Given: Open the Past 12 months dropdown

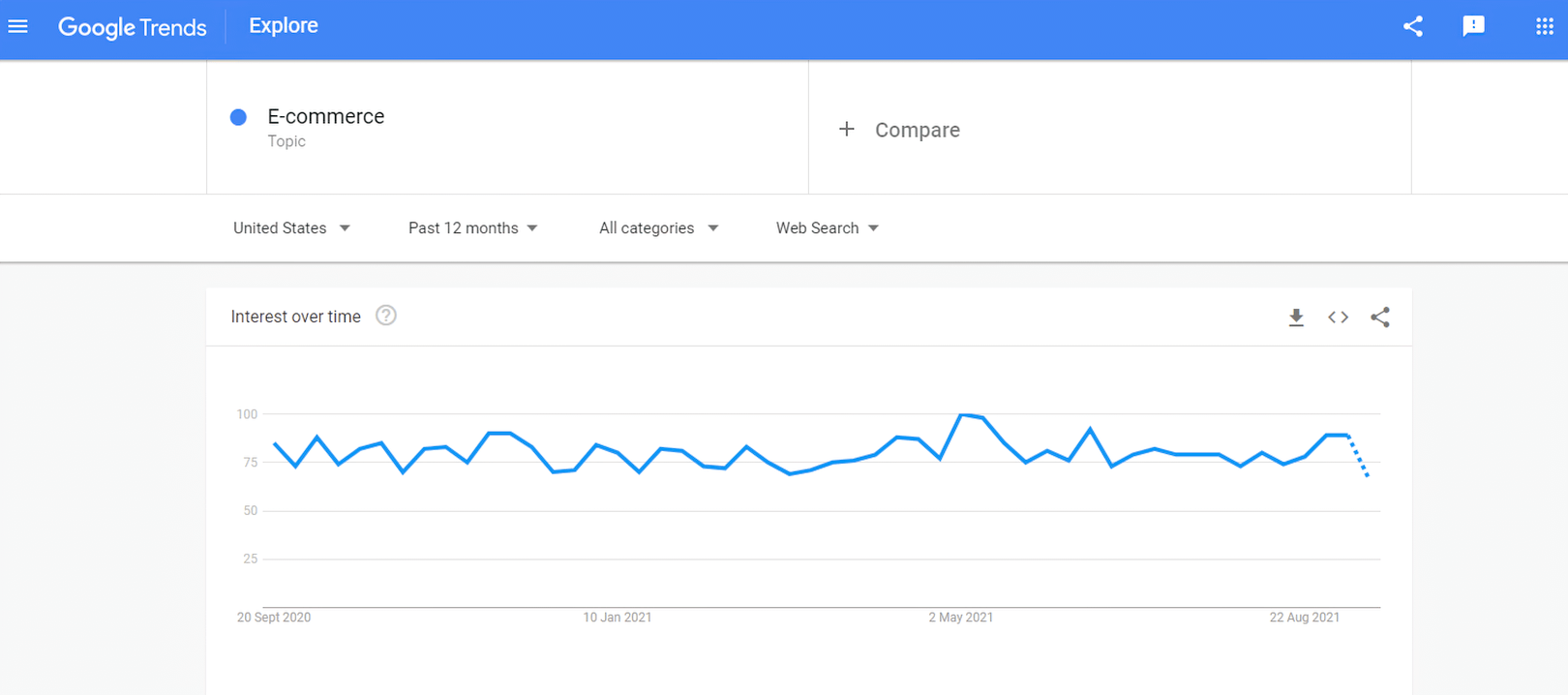Looking at the screenshot, I should [472, 228].
